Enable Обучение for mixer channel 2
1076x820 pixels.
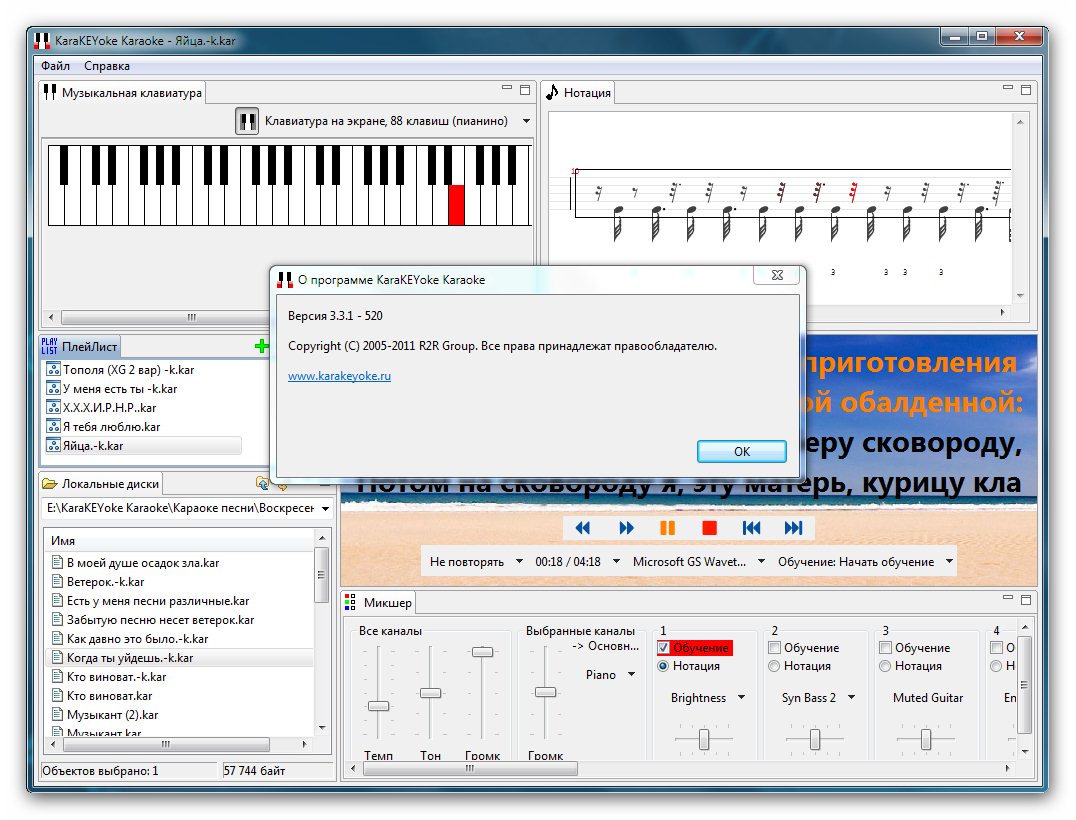click(775, 648)
